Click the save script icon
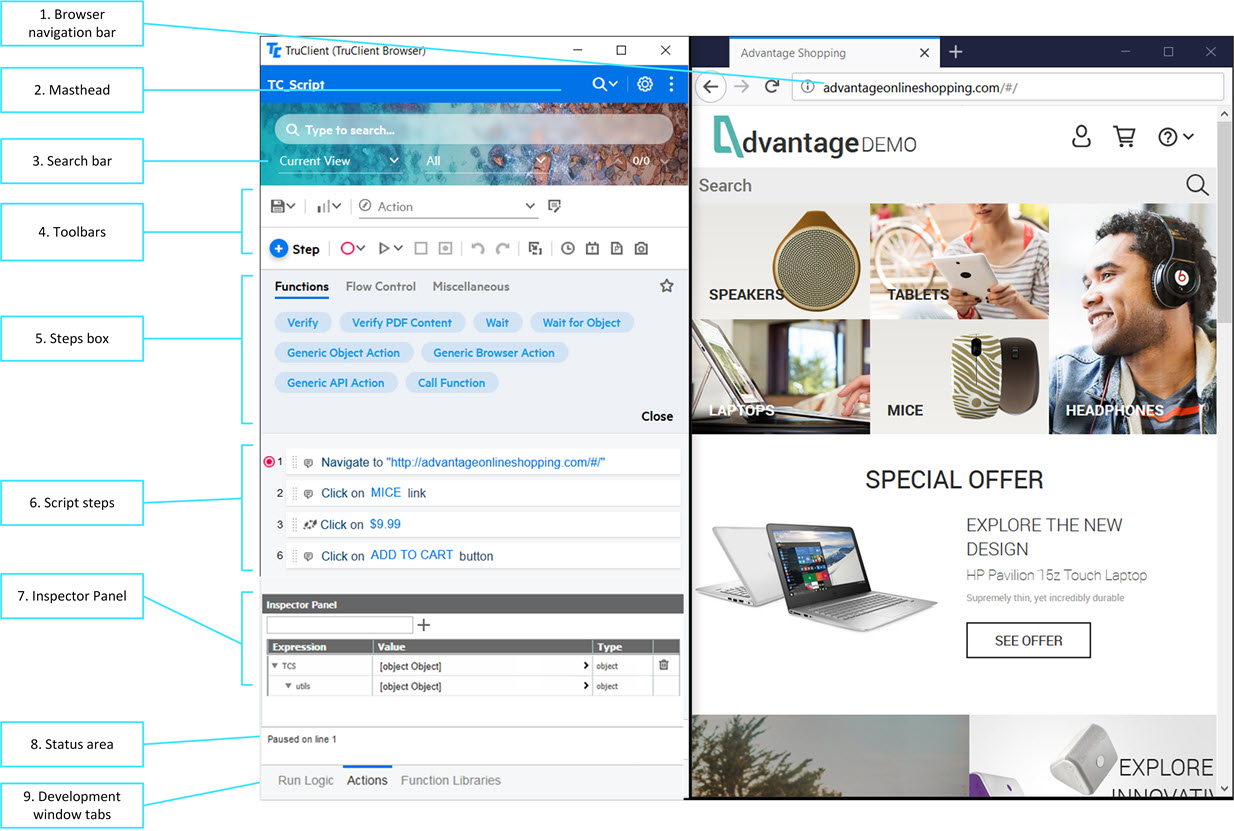 point(279,206)
